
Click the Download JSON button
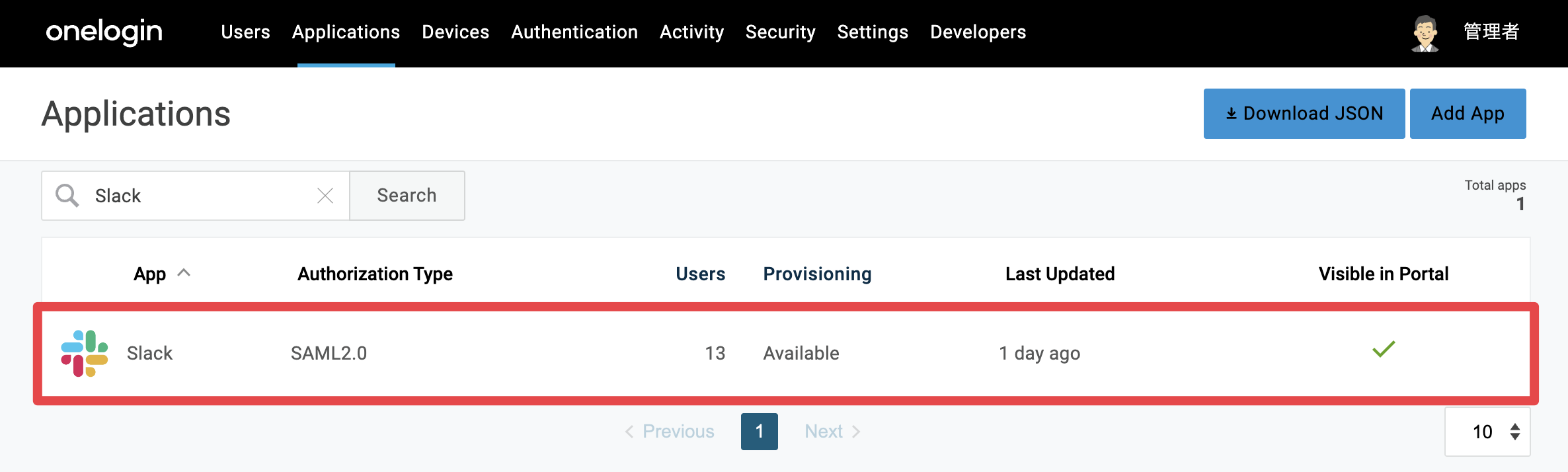[1304, 114]
